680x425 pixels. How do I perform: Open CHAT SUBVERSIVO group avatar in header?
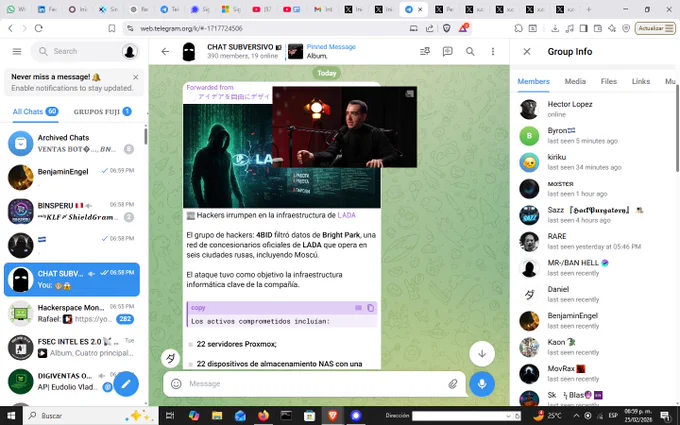[189, 52]
